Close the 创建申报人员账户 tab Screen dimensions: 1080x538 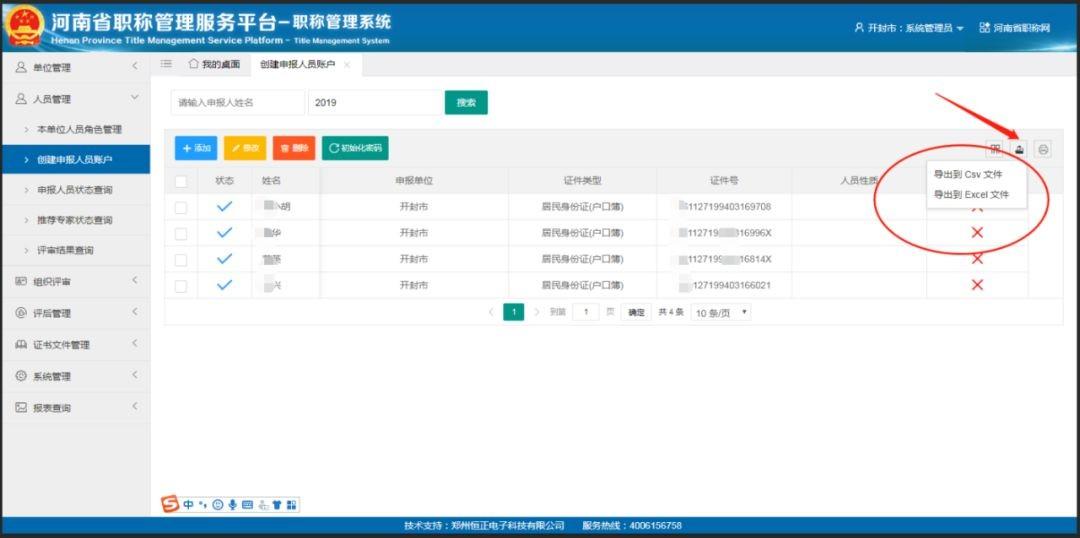tap(347, 65)
